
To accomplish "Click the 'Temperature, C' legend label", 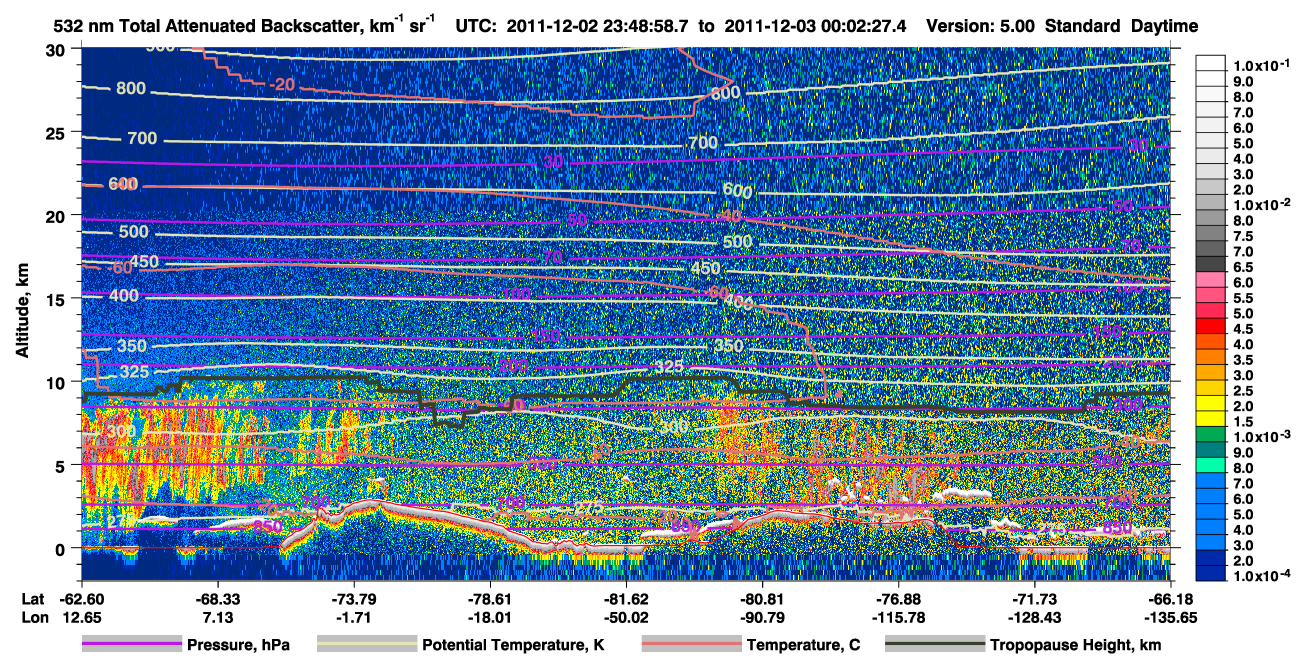I will [803, 646].
